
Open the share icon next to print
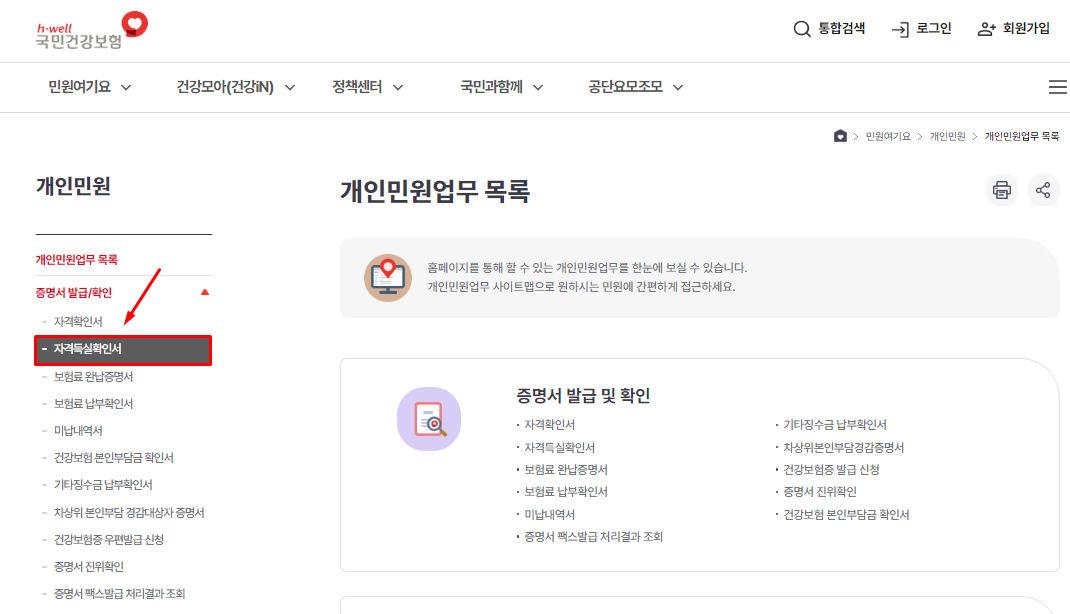click(1043, 190)
